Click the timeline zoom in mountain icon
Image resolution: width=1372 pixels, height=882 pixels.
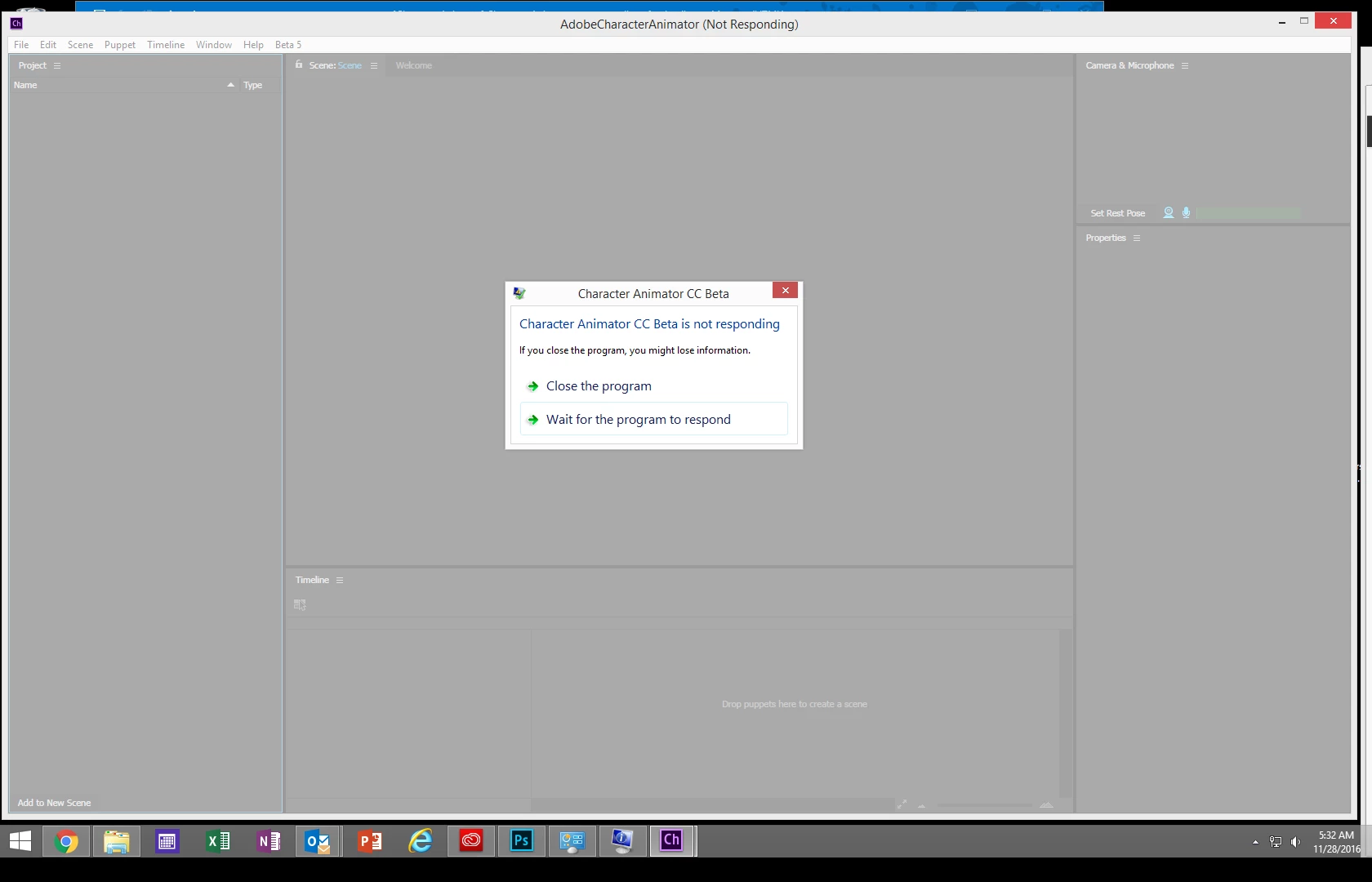coord(1046,804)
